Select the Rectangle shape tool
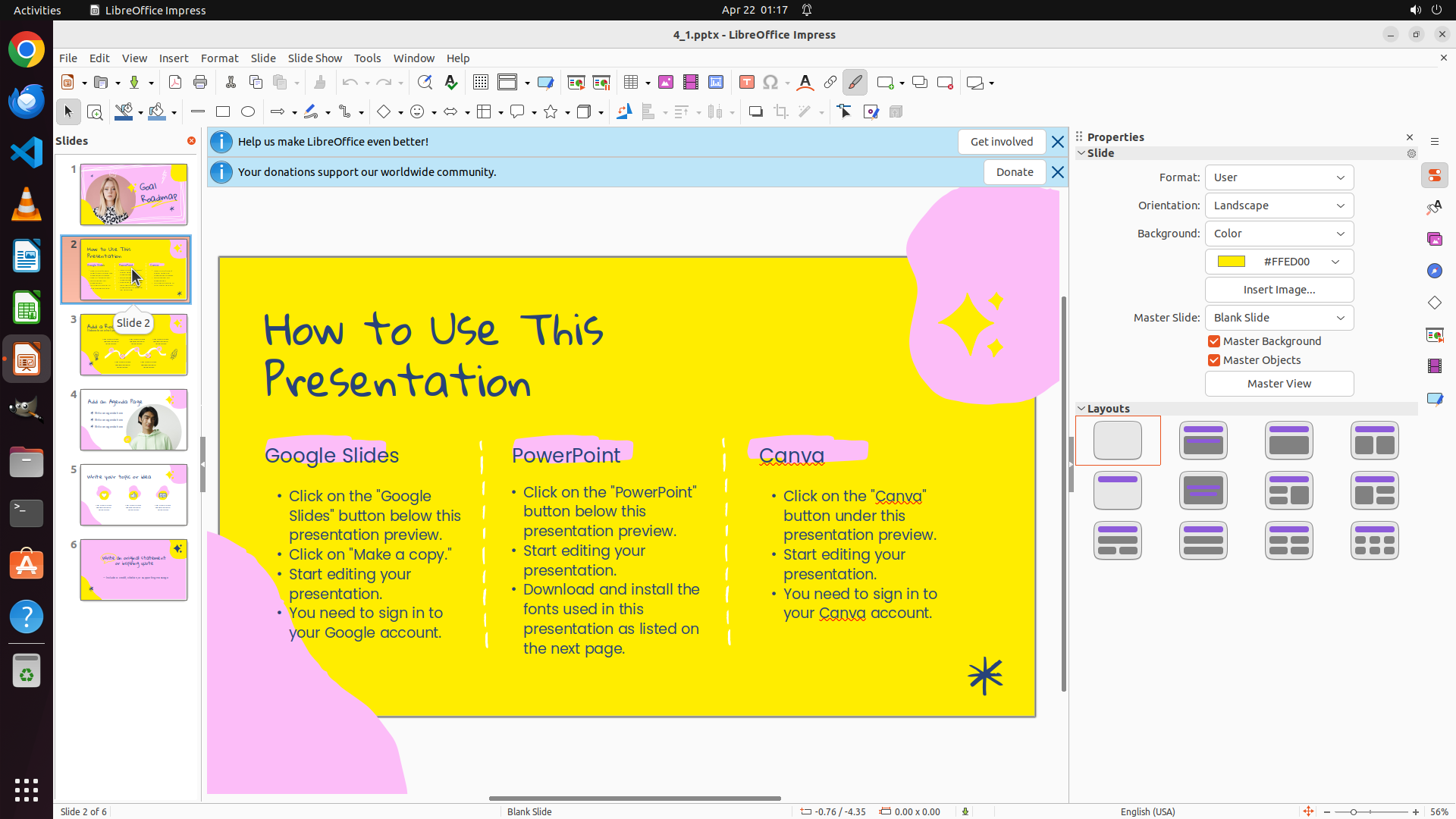 pos(223,112)
